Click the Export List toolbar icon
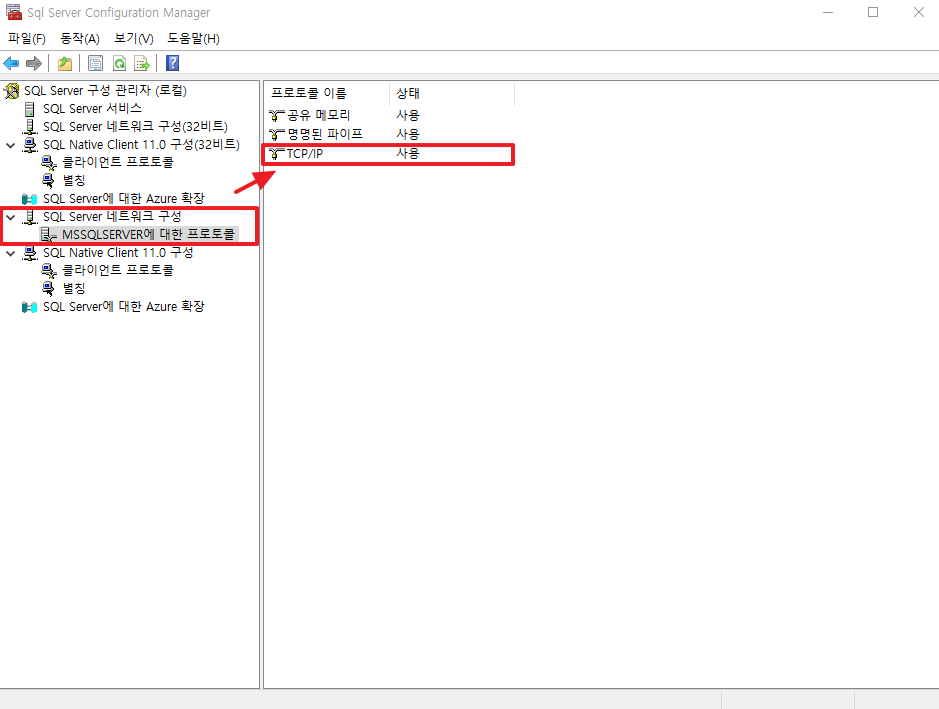Image resolution: width=939 pixels, height=709 pixels. pos(142,63)
